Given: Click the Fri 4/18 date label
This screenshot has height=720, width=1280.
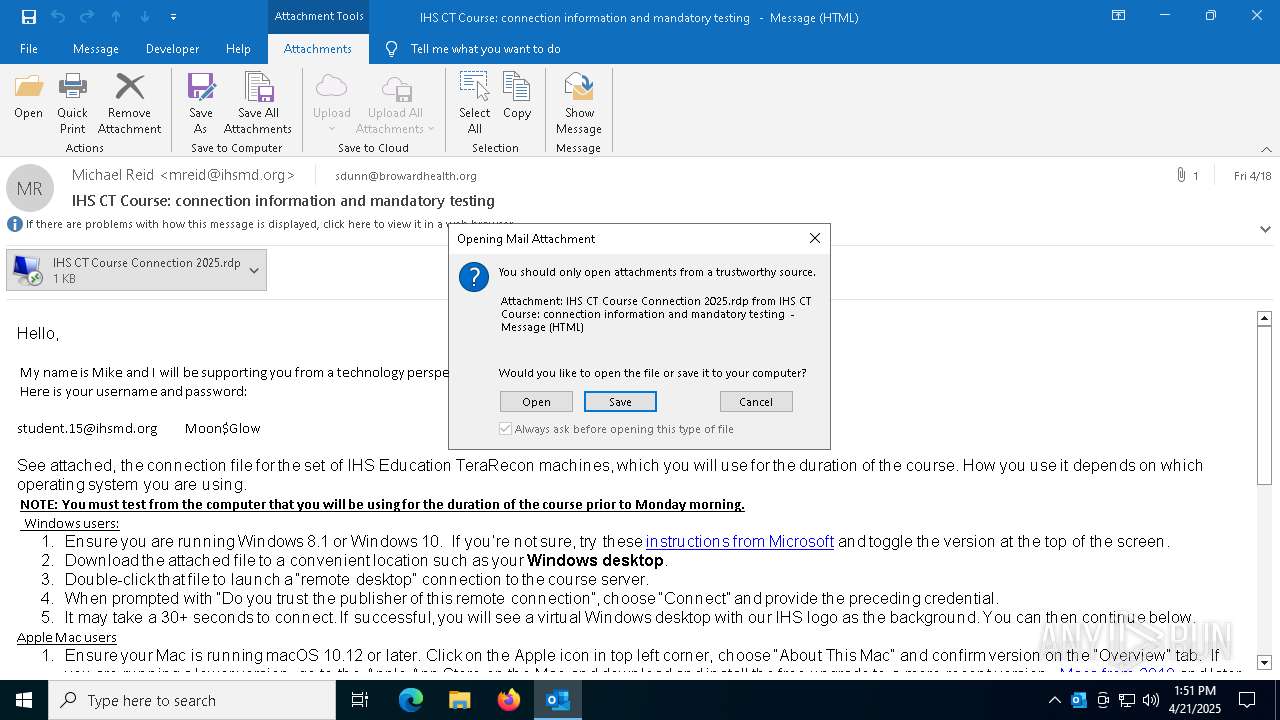Looking at the screenshot, I should click(1253, 176).
